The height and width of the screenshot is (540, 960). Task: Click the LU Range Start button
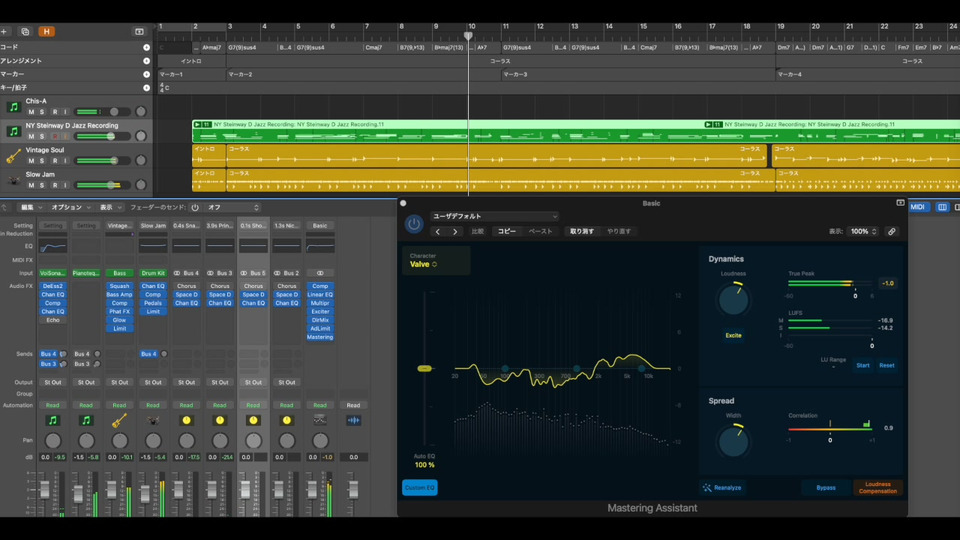click(x=863, y=366)
